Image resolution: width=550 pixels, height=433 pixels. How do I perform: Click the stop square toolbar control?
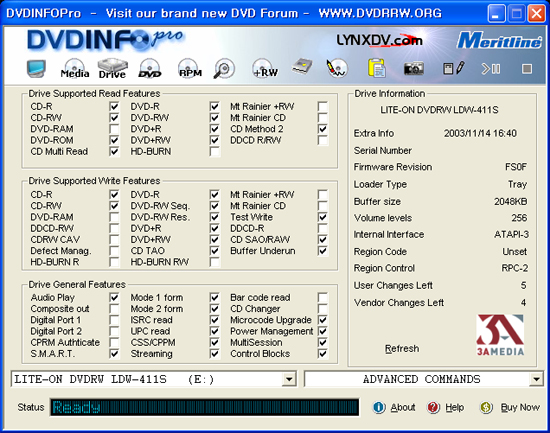pyautogui.click(x=526, y=69)
